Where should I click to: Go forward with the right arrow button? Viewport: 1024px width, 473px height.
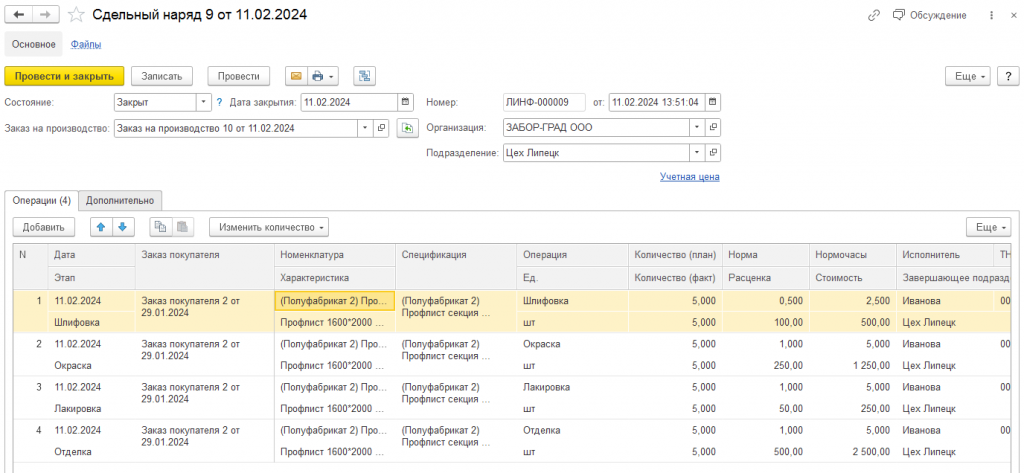pyautogui.click(x=46, y=14)
